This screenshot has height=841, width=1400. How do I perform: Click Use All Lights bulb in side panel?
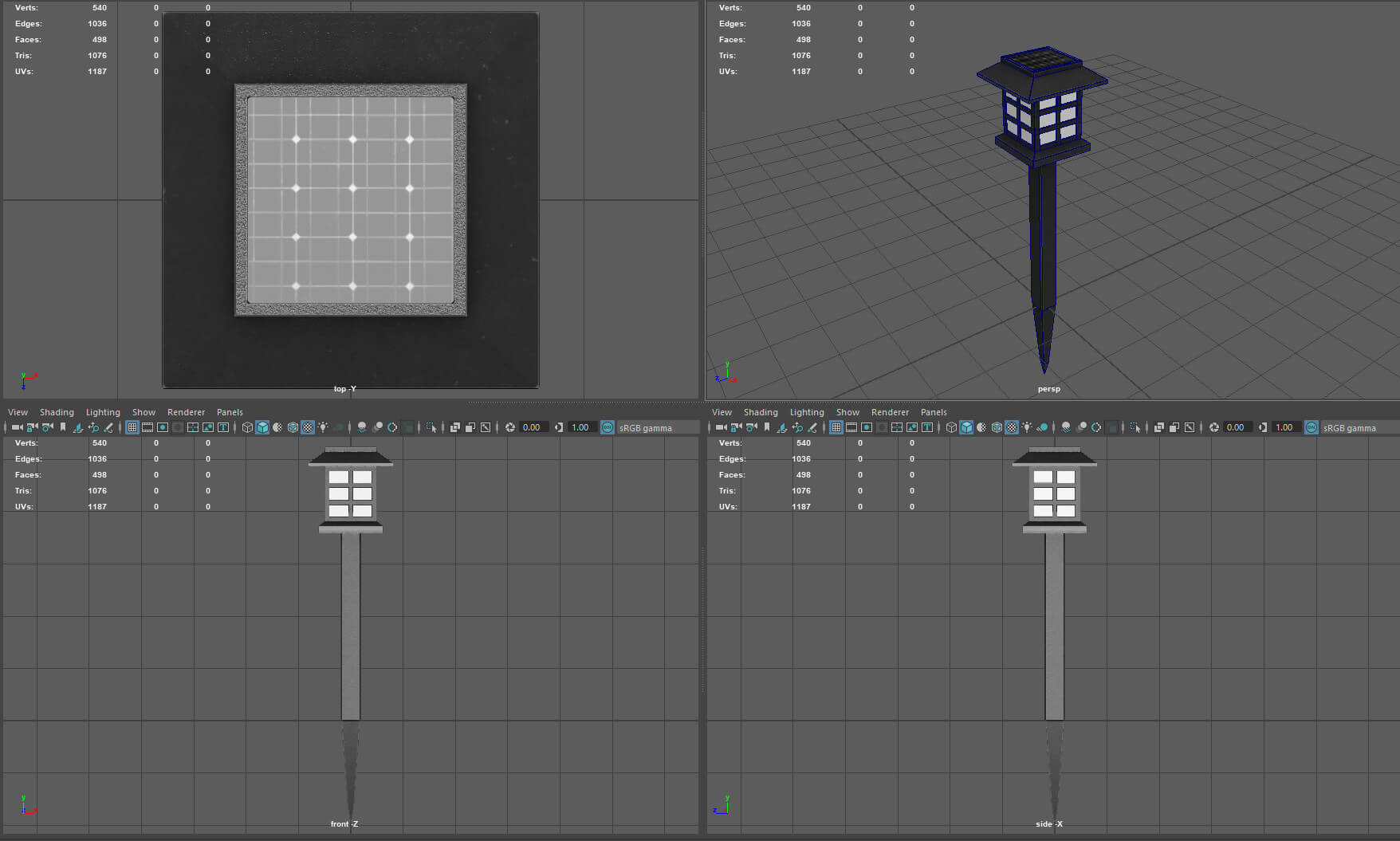pos(1027,427)
